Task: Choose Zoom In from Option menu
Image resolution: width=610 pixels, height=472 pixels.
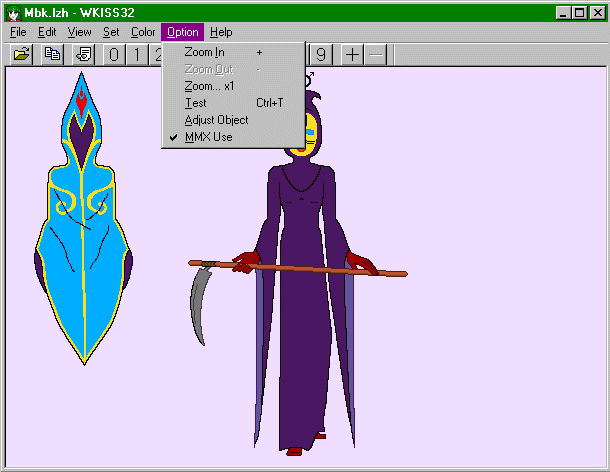Action: [204, 52]
